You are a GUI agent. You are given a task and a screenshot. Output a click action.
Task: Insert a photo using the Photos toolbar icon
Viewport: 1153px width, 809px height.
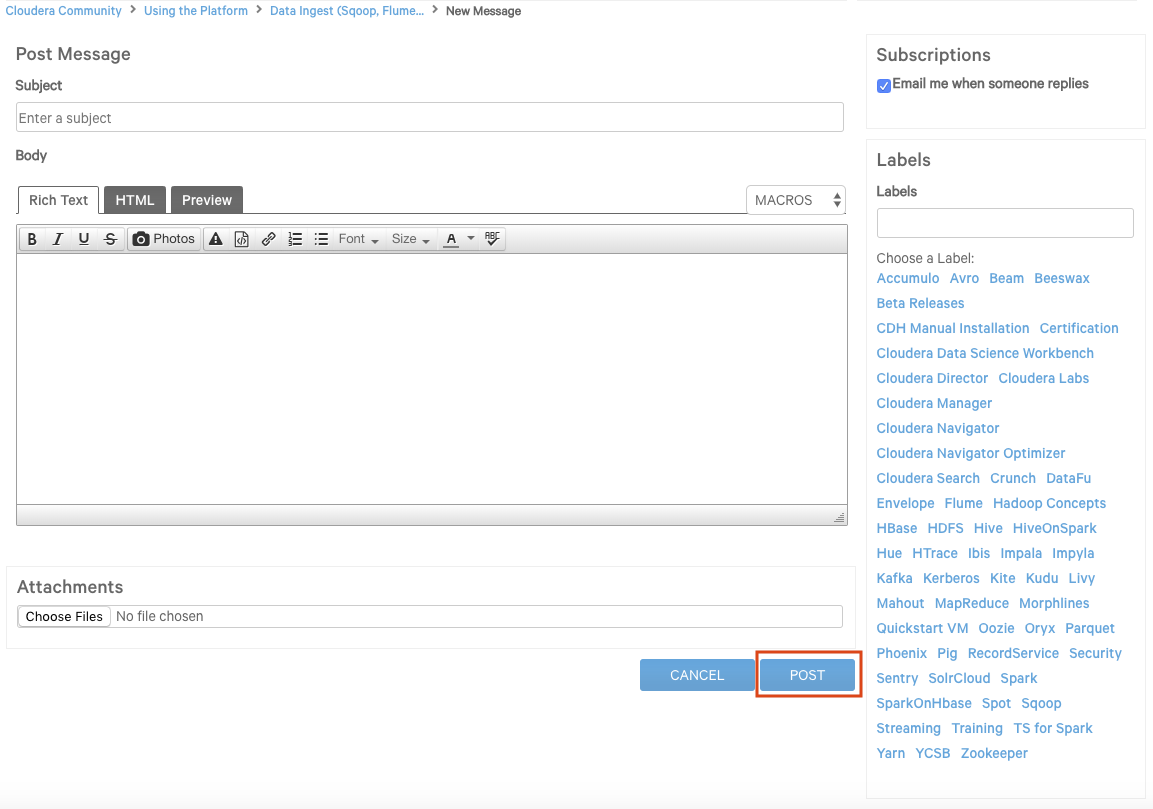click(x=164, y=239)
